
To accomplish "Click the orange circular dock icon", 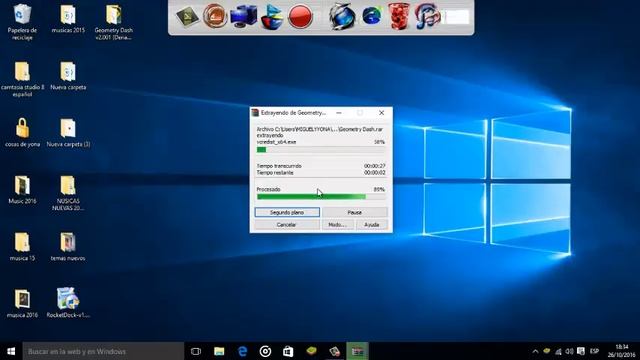I will pyautogui.click(x=215, y=16).
